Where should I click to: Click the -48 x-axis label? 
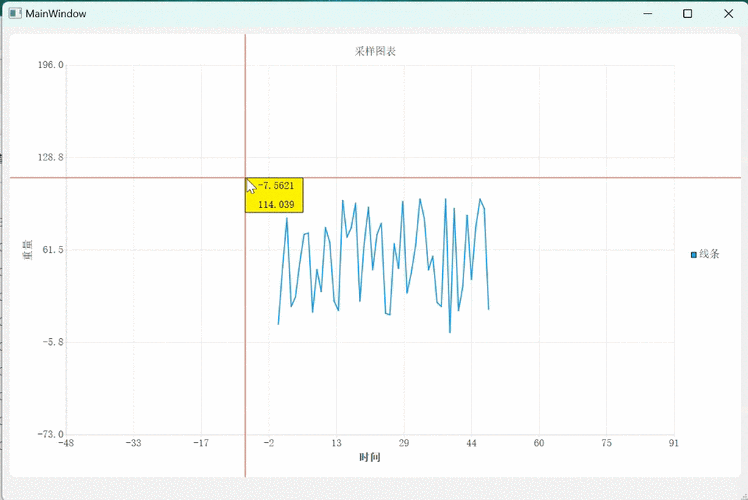(66, 443)
